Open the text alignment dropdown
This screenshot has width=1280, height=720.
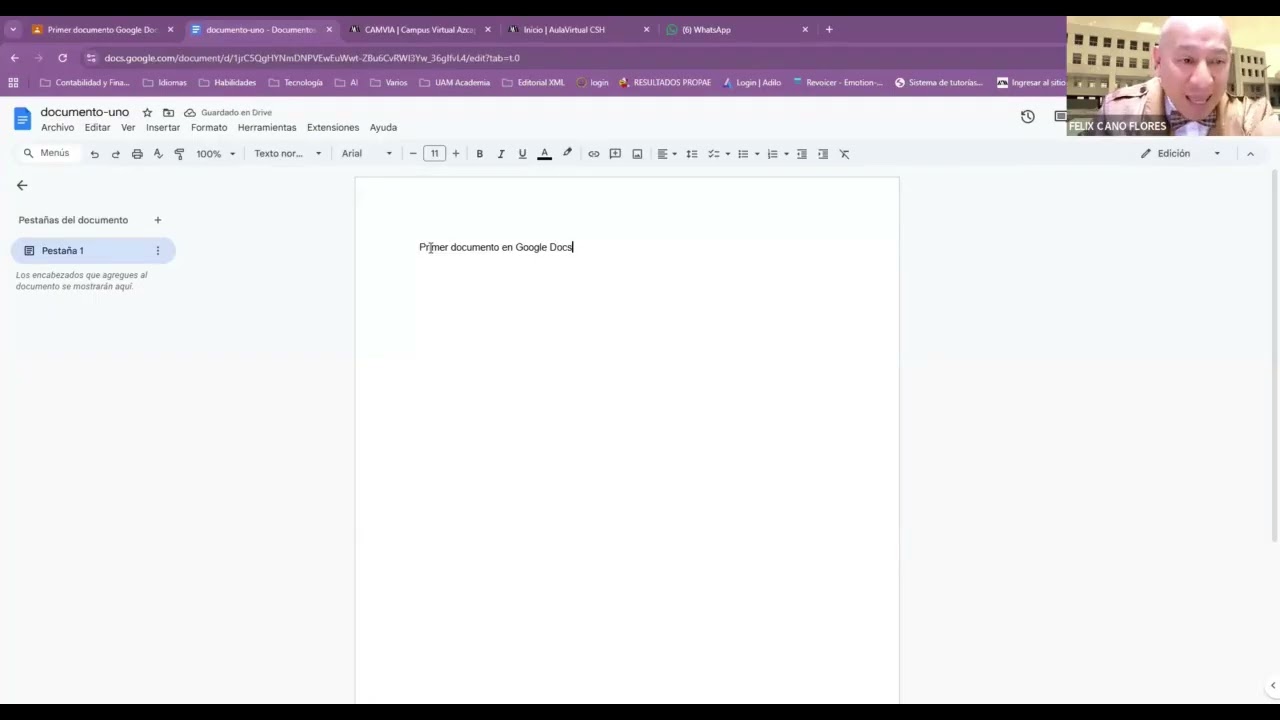click(666, 154)
